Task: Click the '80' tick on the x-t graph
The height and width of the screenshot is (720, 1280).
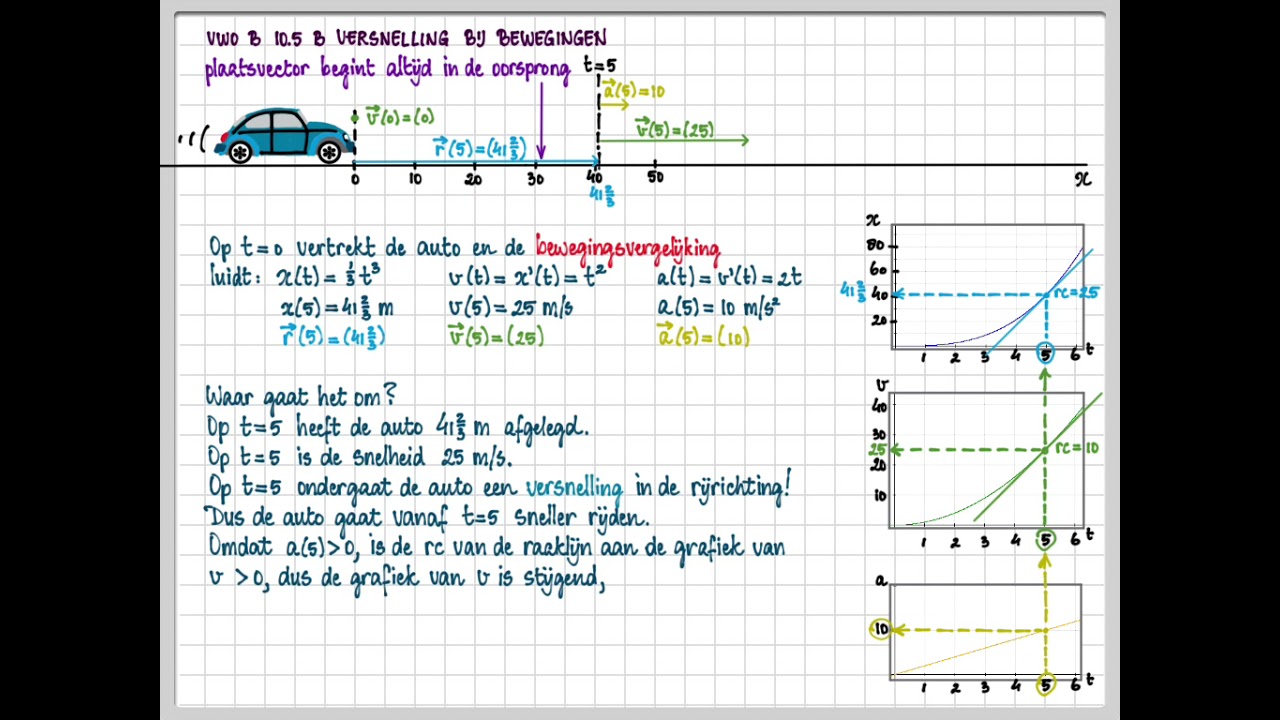Action: 877,245
